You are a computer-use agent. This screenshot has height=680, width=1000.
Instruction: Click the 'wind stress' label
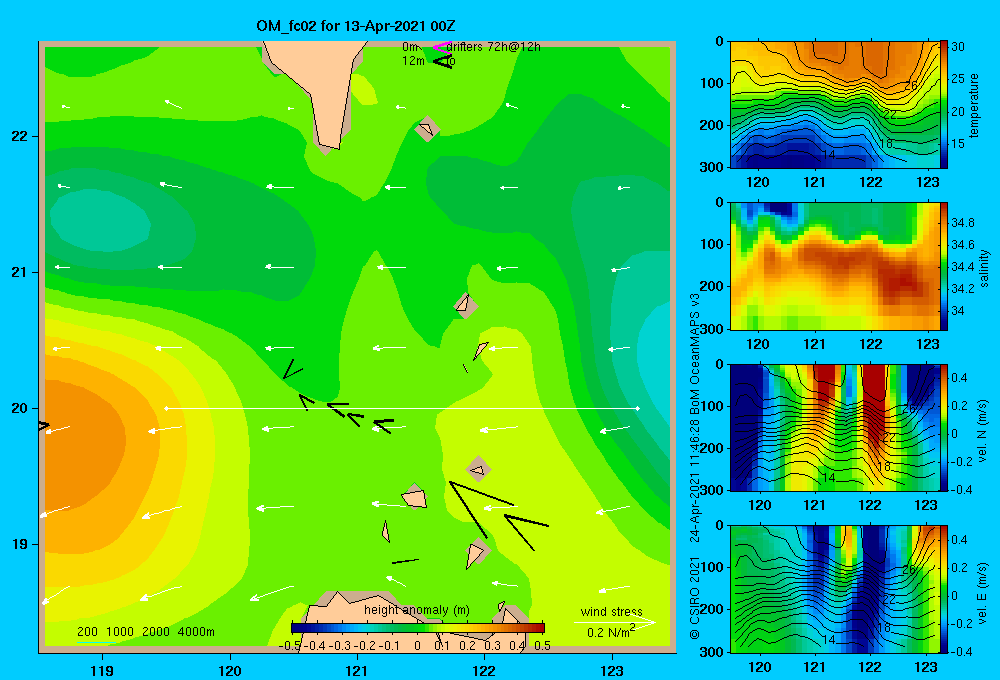[x=611, y=612]
